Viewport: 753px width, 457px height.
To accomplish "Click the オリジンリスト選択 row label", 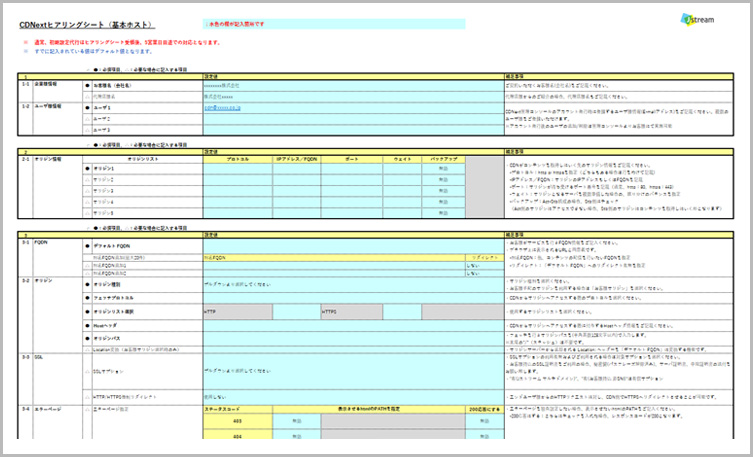I will (x=113, y=312).
